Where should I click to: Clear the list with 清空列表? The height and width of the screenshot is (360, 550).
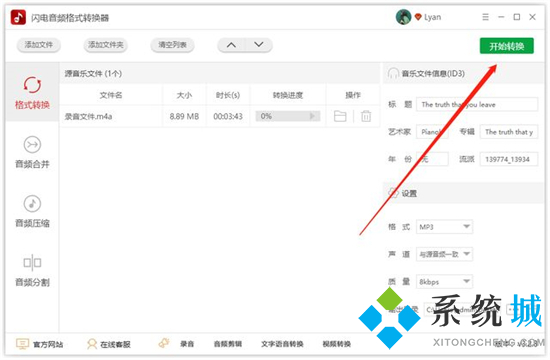pos(172,45)
